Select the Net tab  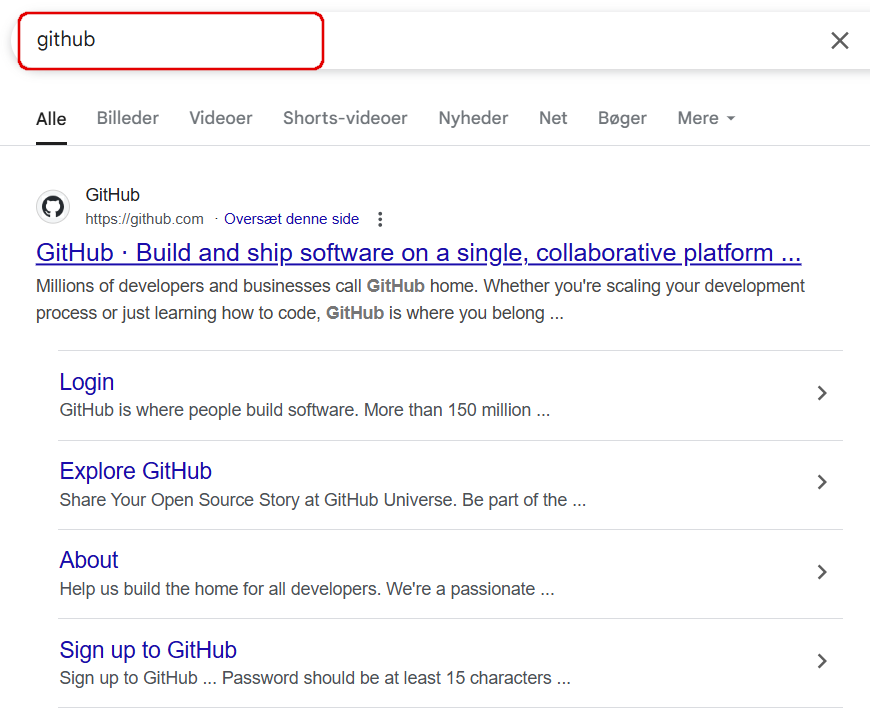click(553, 118)
